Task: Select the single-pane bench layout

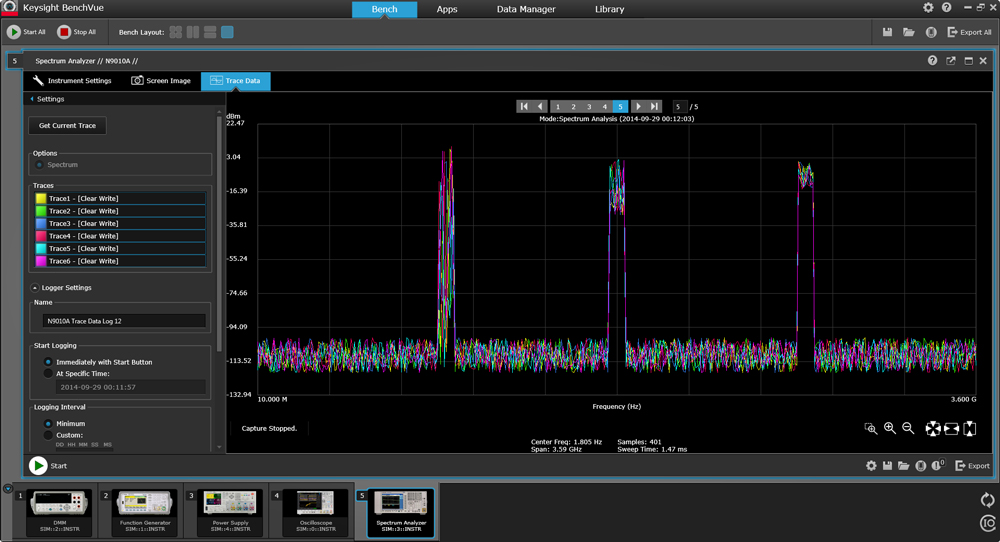Action: point(227,33)
